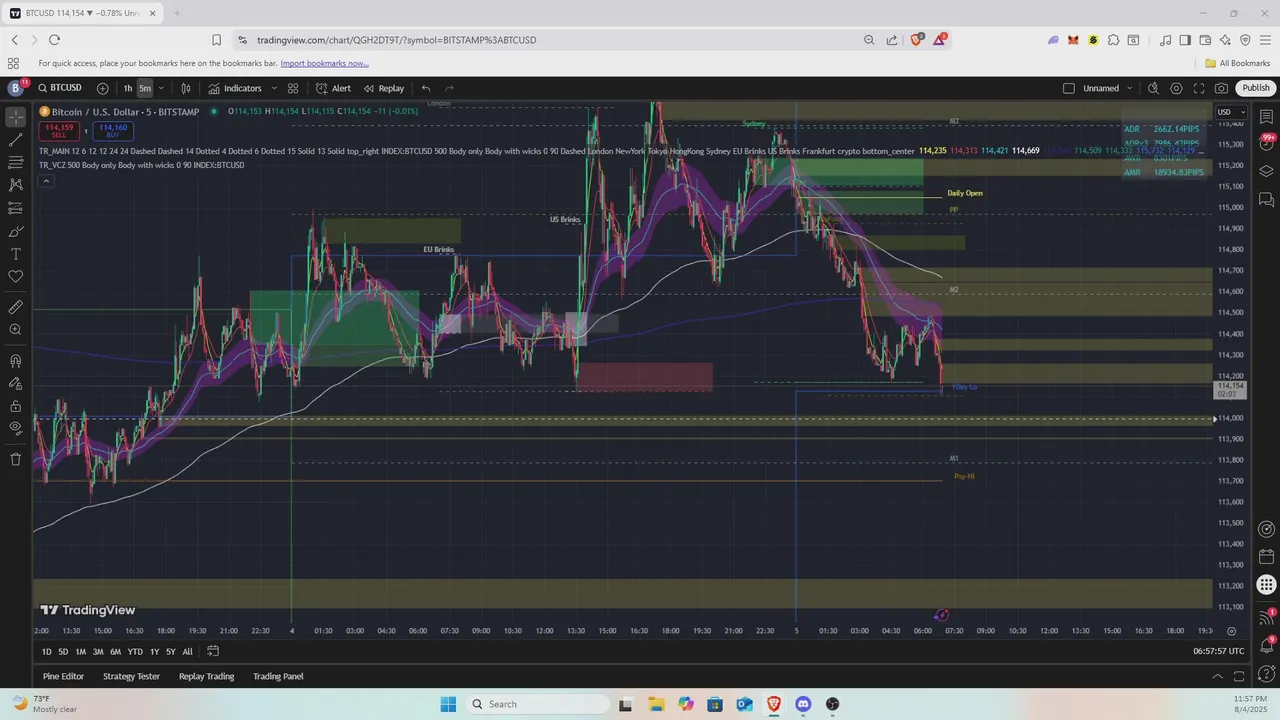1280x720 pixels.
Task: Open Windows Start menu
Action: pos(448,704)
